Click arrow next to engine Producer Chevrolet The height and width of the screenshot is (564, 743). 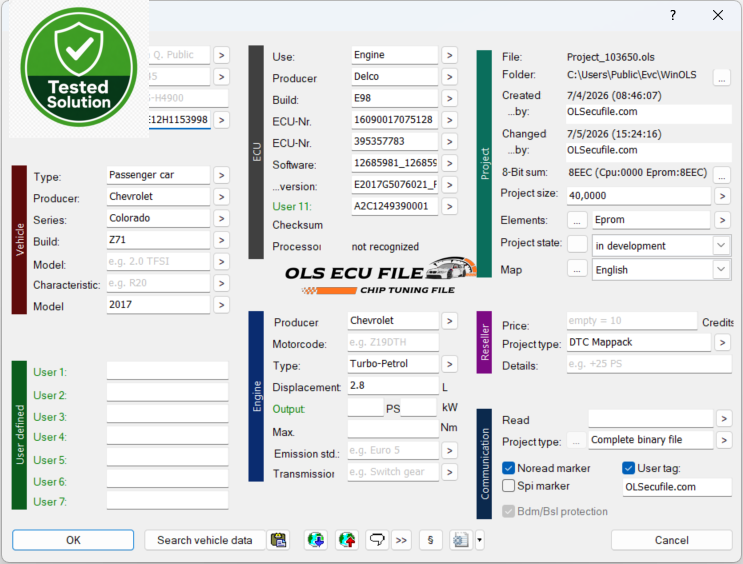[450, 321]
